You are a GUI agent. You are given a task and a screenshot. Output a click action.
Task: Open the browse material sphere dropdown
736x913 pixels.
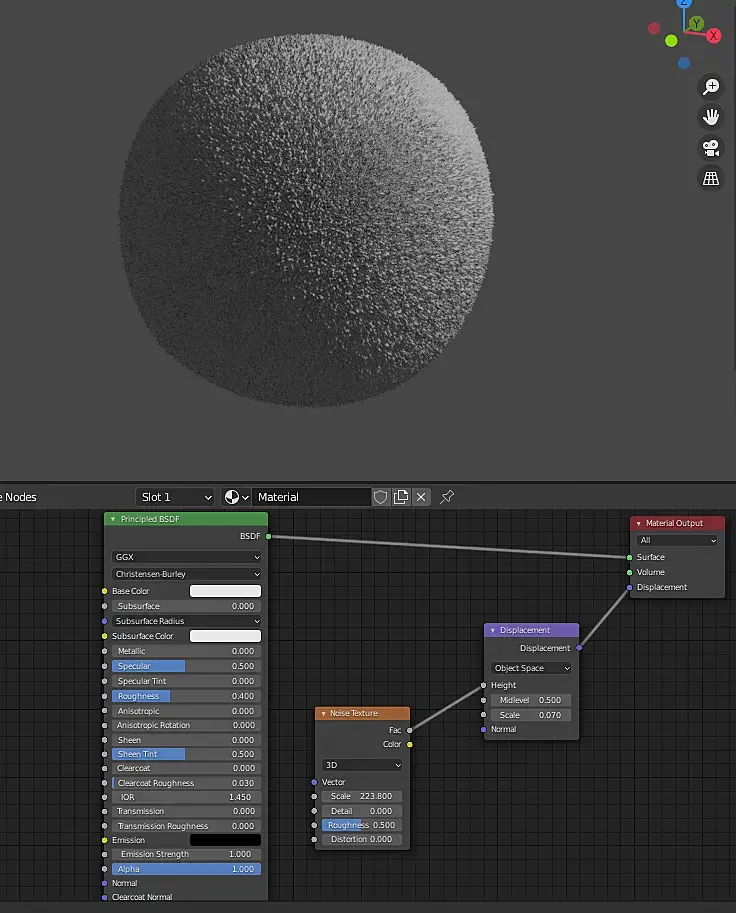coord(236,497)
